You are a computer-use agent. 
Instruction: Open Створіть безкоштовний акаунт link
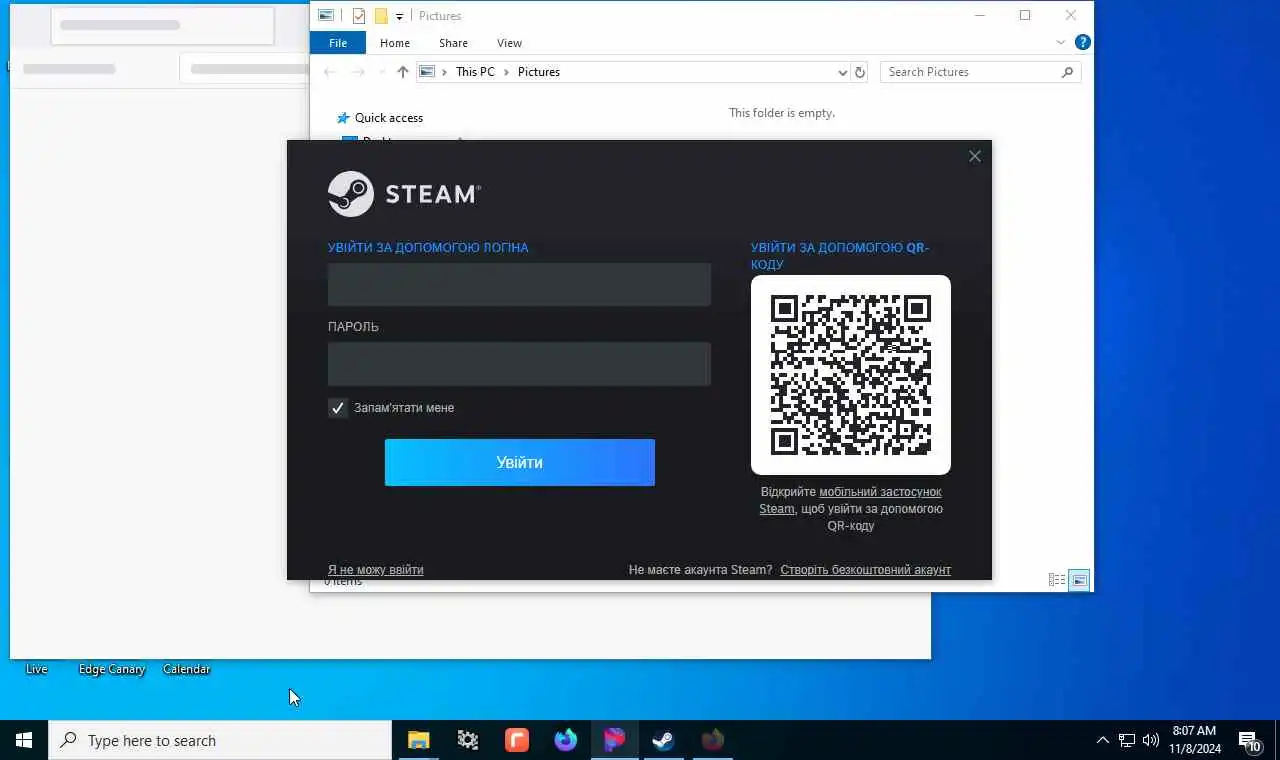866,570
